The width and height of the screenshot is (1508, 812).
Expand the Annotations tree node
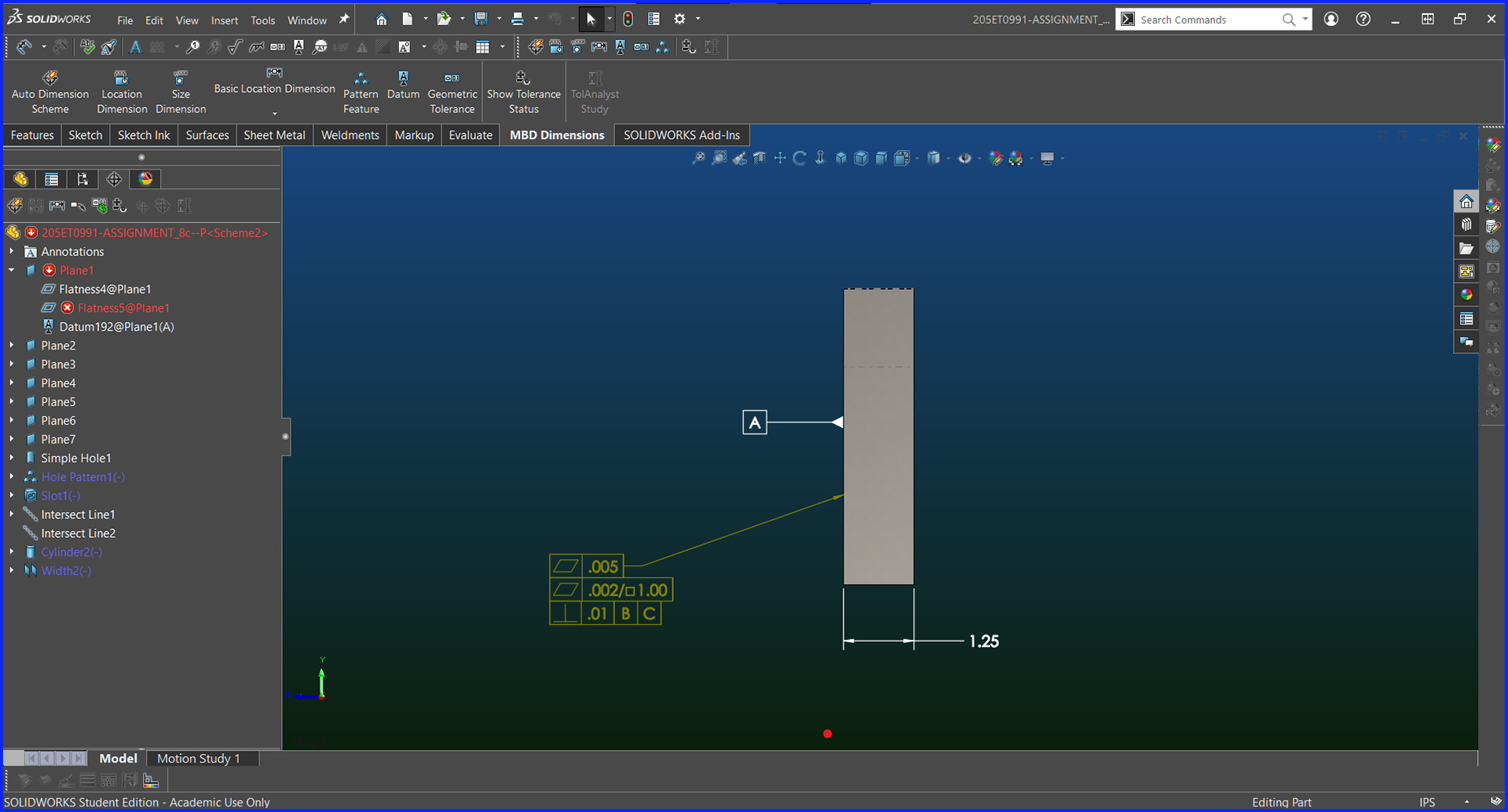(12, 251)
